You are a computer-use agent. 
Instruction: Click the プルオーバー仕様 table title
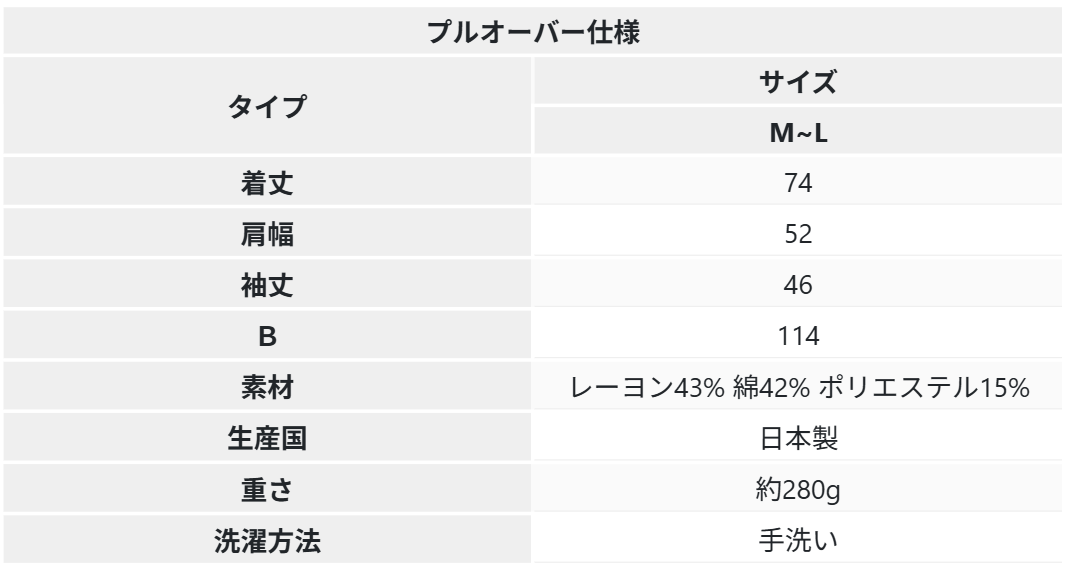click(x=532, y=31)
